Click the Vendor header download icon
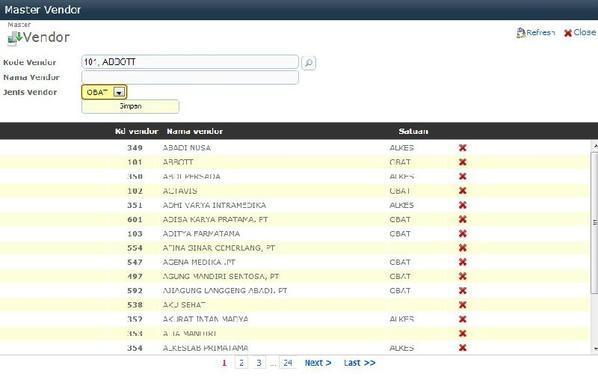The width and height of the screenshot is (598, 380). [x=15, y=38]
